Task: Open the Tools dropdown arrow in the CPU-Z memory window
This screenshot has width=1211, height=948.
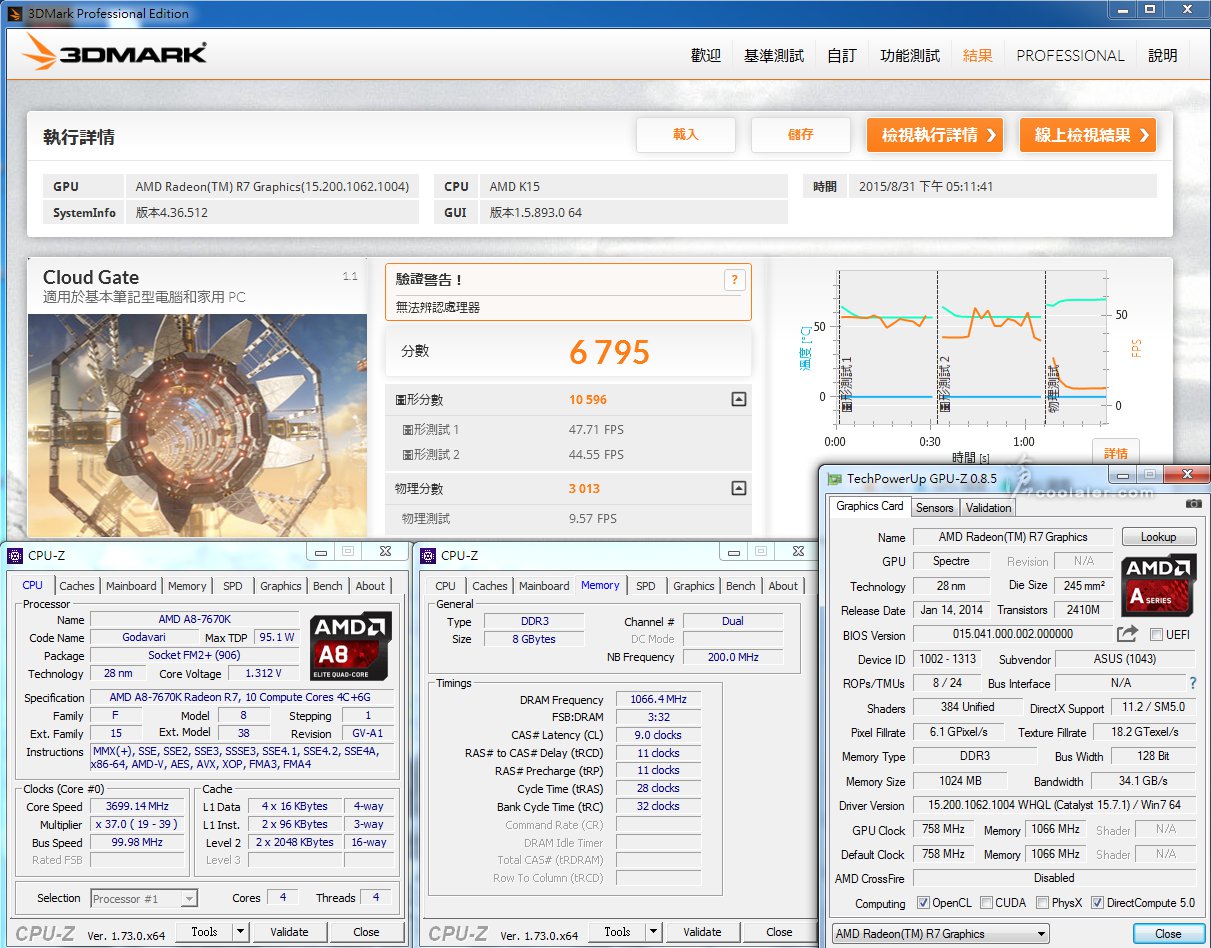Action: point(652,932)
